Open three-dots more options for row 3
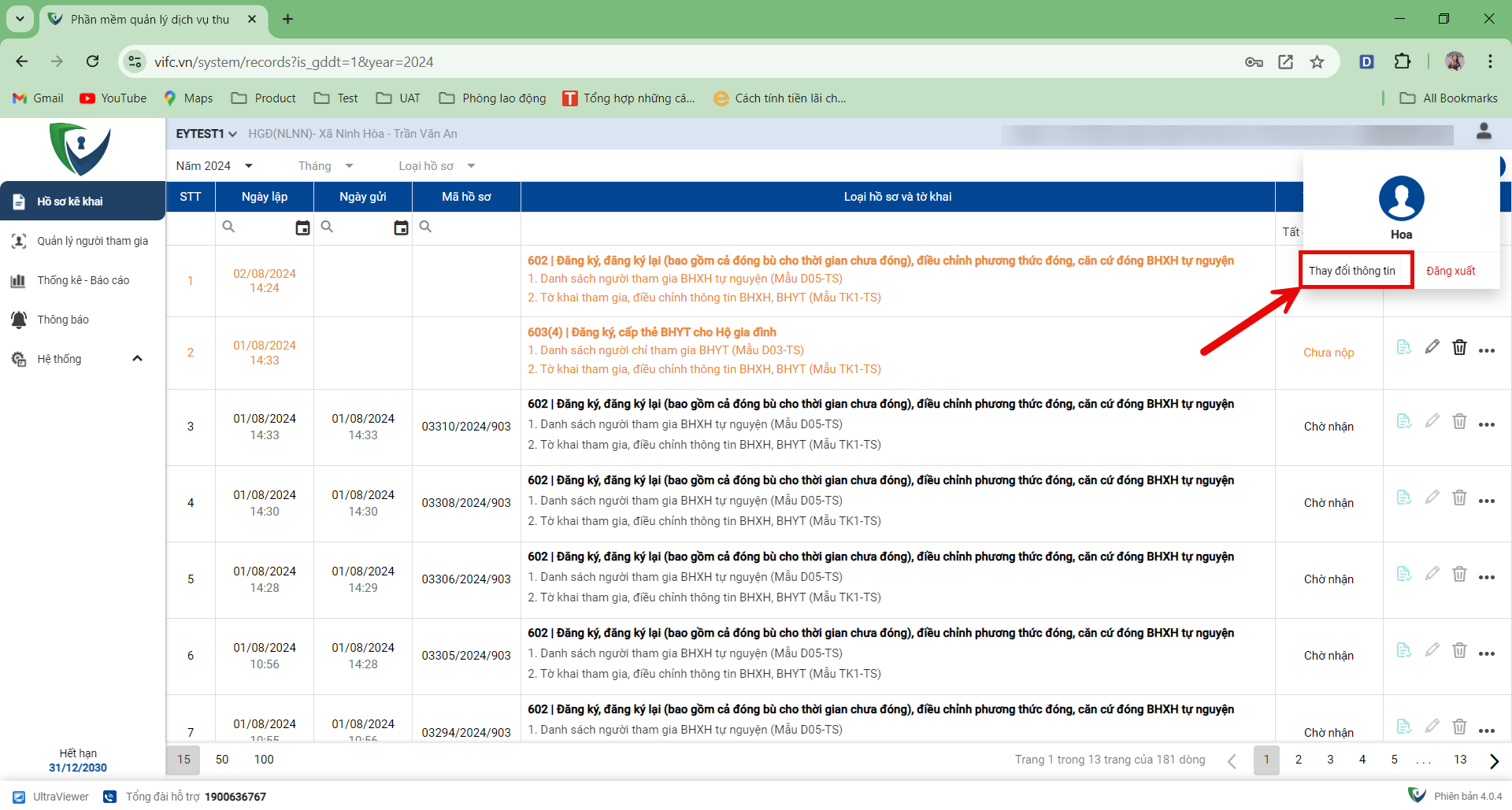This screenshot has height=810, width=1512. (x=1486, y=425)
